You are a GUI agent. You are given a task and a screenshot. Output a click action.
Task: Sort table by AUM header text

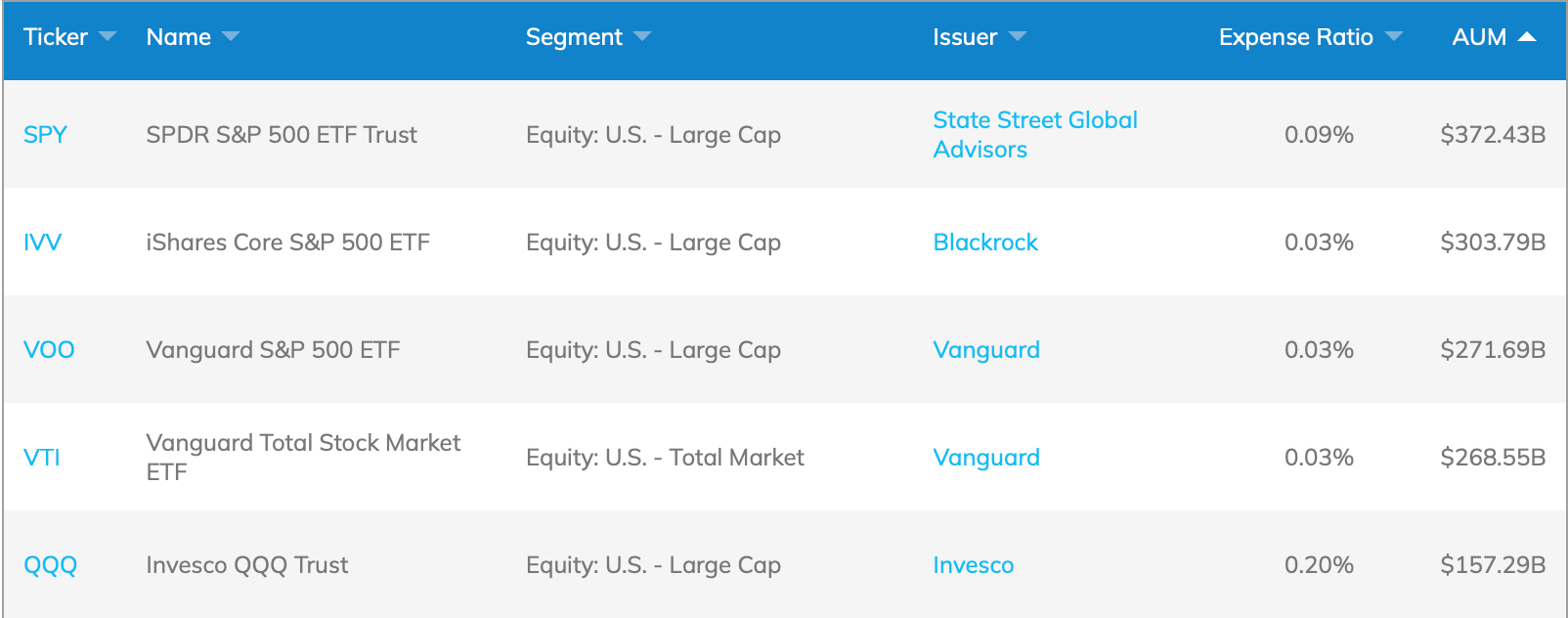click(1479, 37)
